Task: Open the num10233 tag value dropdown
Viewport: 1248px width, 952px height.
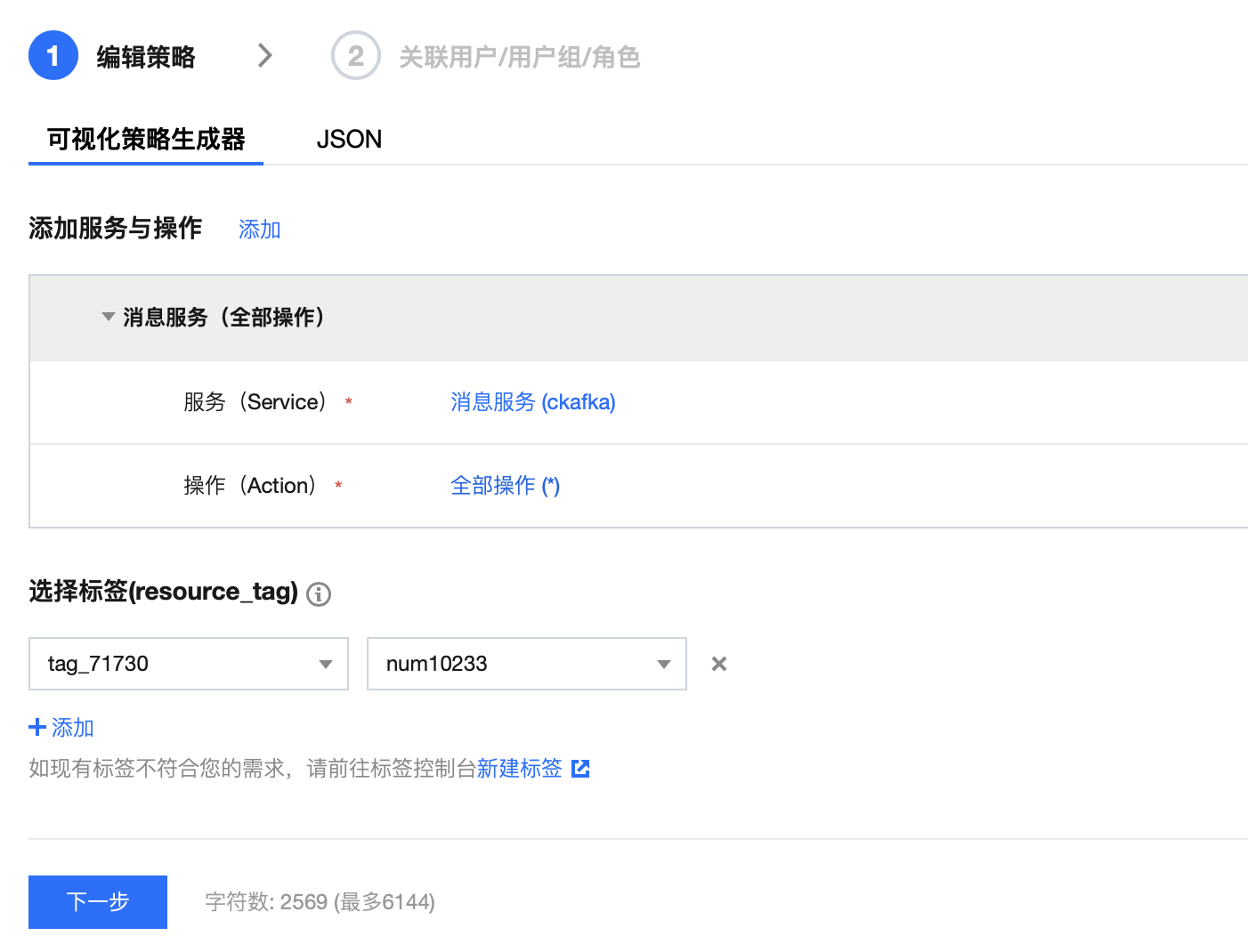Action: [x=527, y=664]
